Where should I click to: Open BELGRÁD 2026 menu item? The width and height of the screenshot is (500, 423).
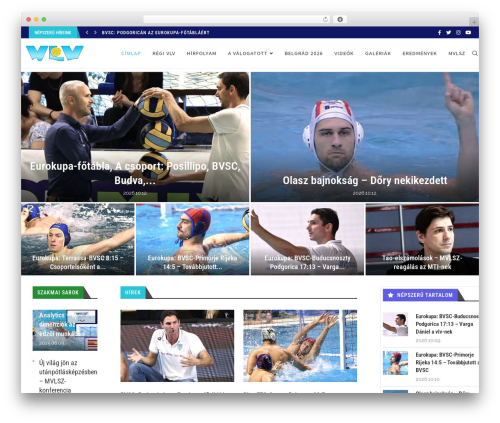point(303,53)
